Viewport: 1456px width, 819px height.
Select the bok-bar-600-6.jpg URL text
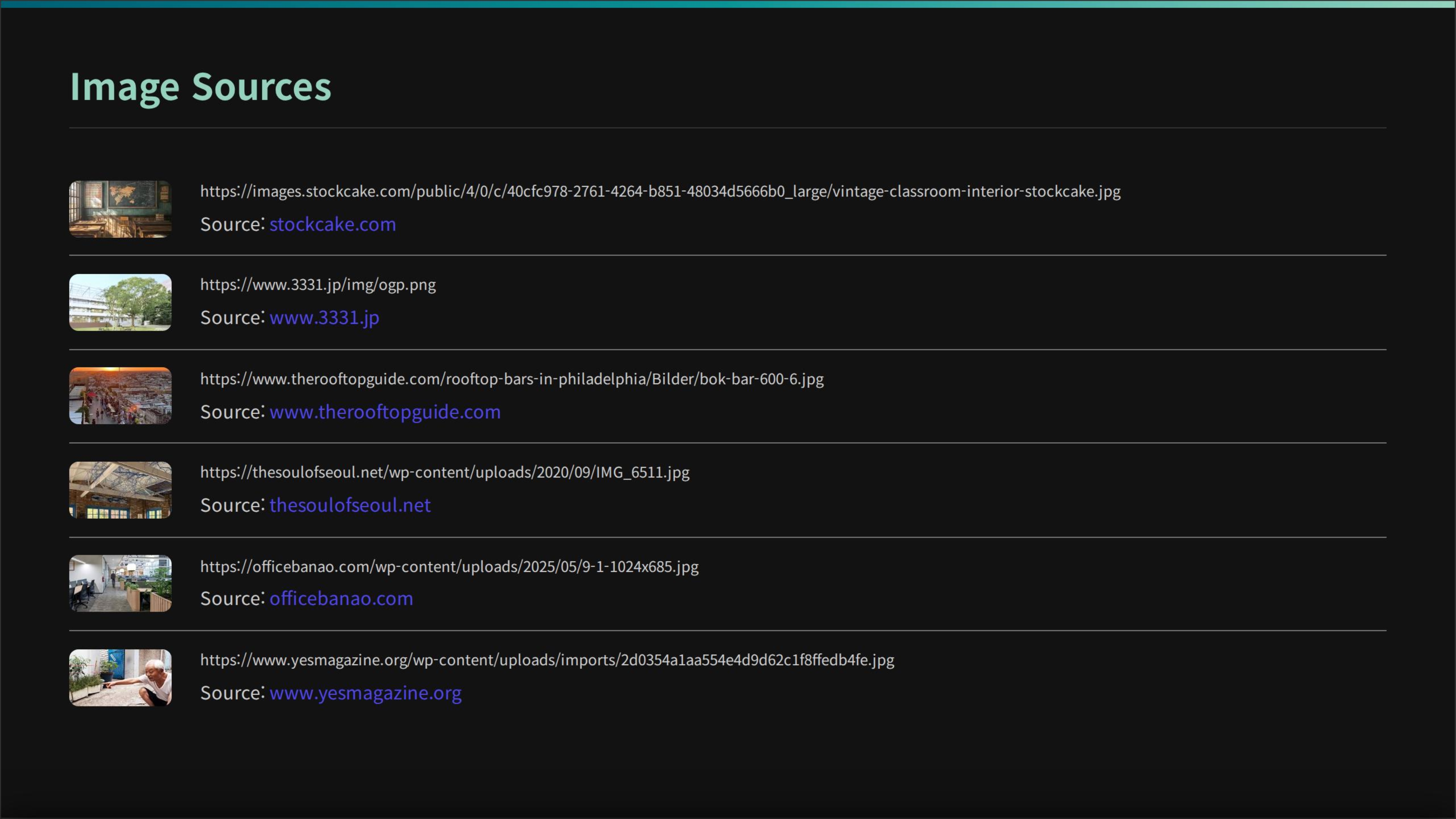point(512,379)
